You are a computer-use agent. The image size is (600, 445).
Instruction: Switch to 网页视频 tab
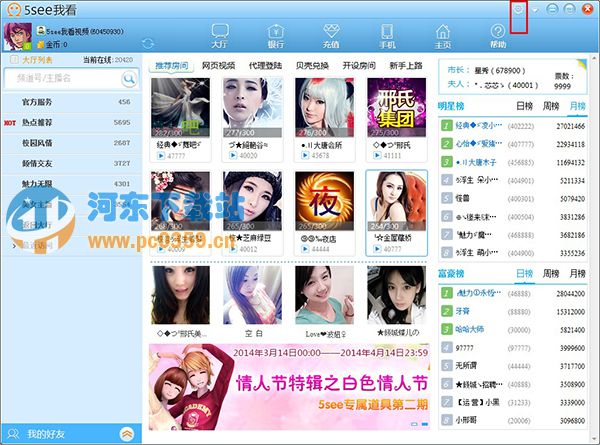click(218, 66)
